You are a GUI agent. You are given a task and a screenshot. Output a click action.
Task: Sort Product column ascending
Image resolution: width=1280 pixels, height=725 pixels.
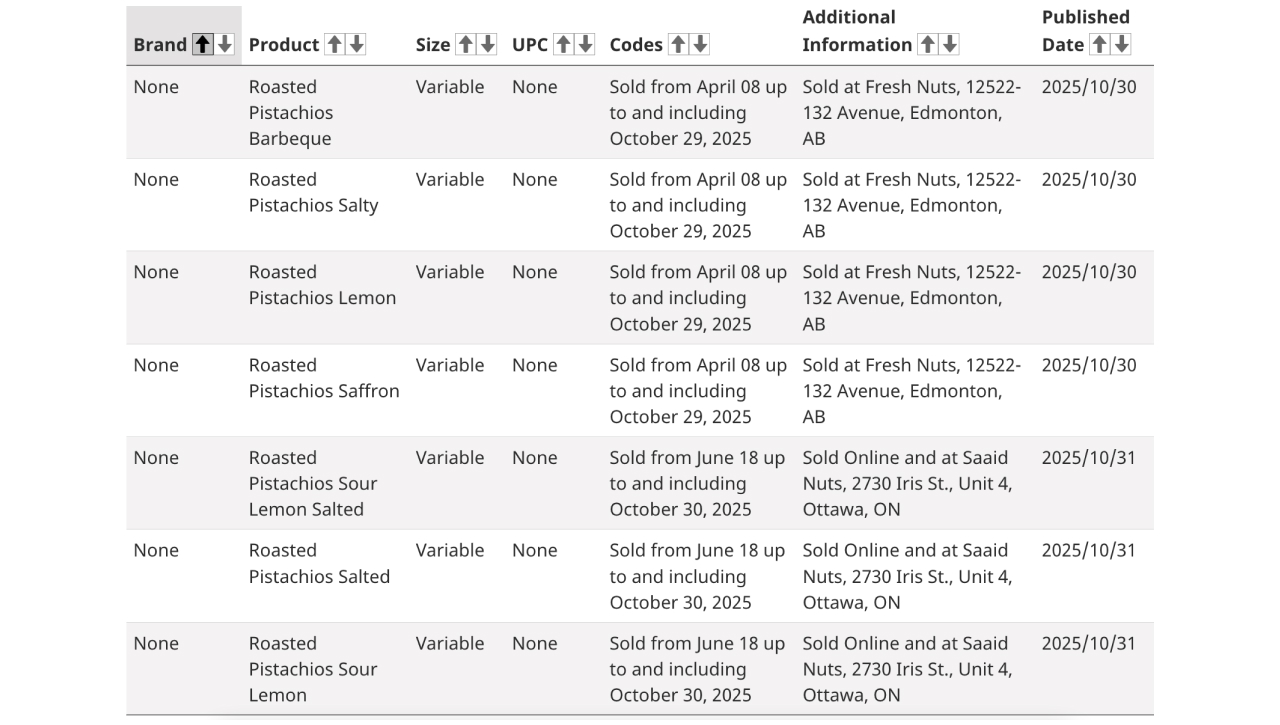(x=335, y=44)
